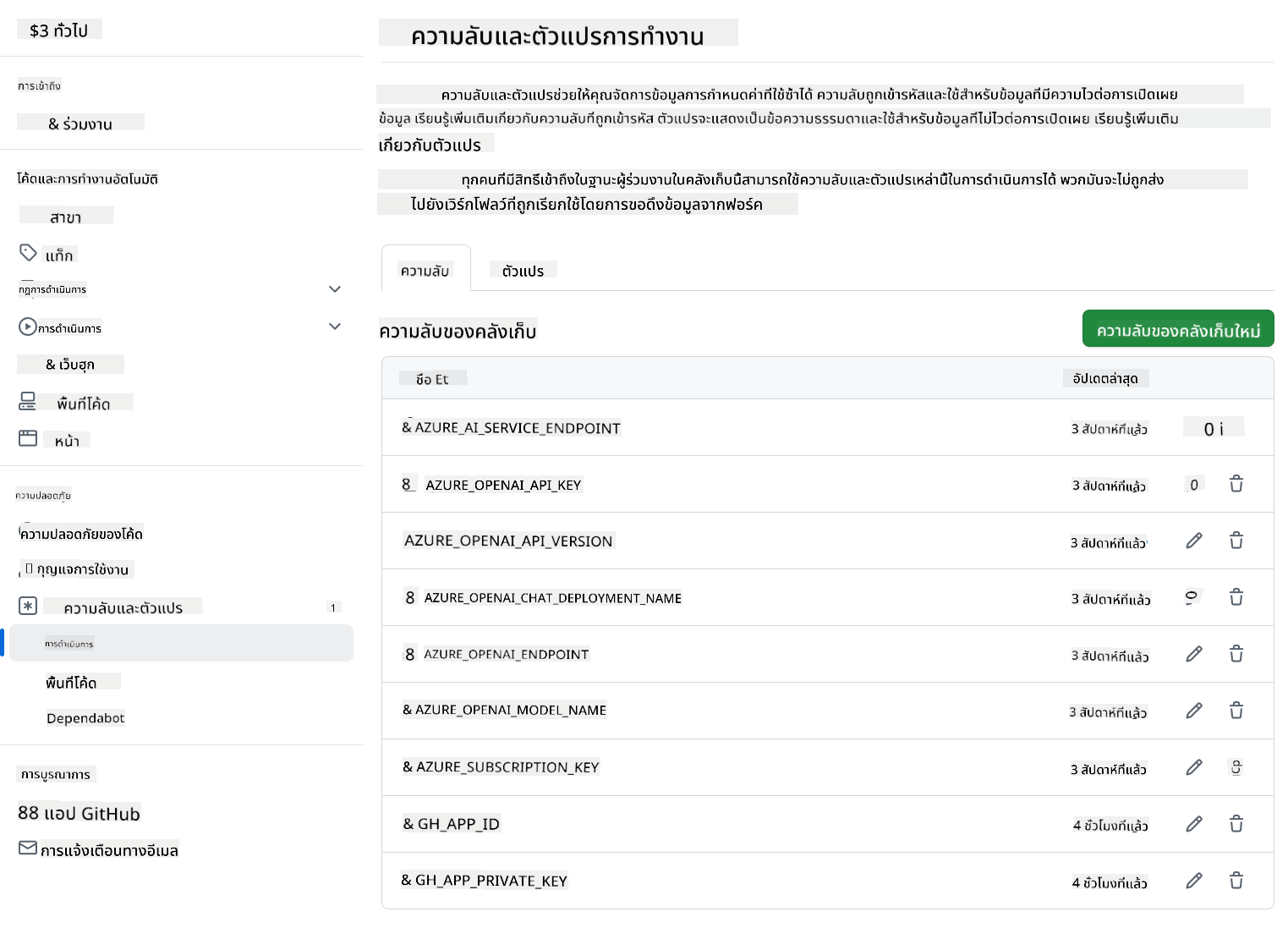Screen dimensions: 1288x928
Task: Click the AZURE_SUBSCRIPTION_KEY secret name
Action: pyautogui.click(x=507, y=766)
